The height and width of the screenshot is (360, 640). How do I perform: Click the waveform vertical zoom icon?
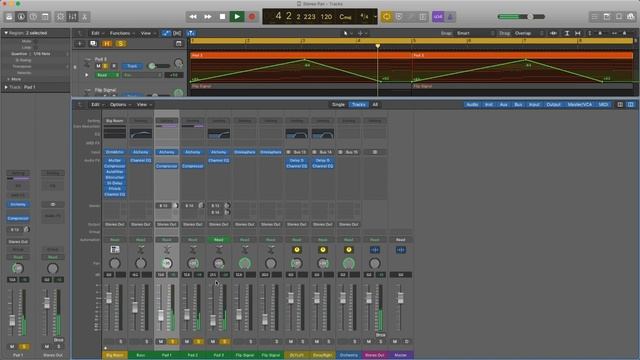tap(553, 33)
